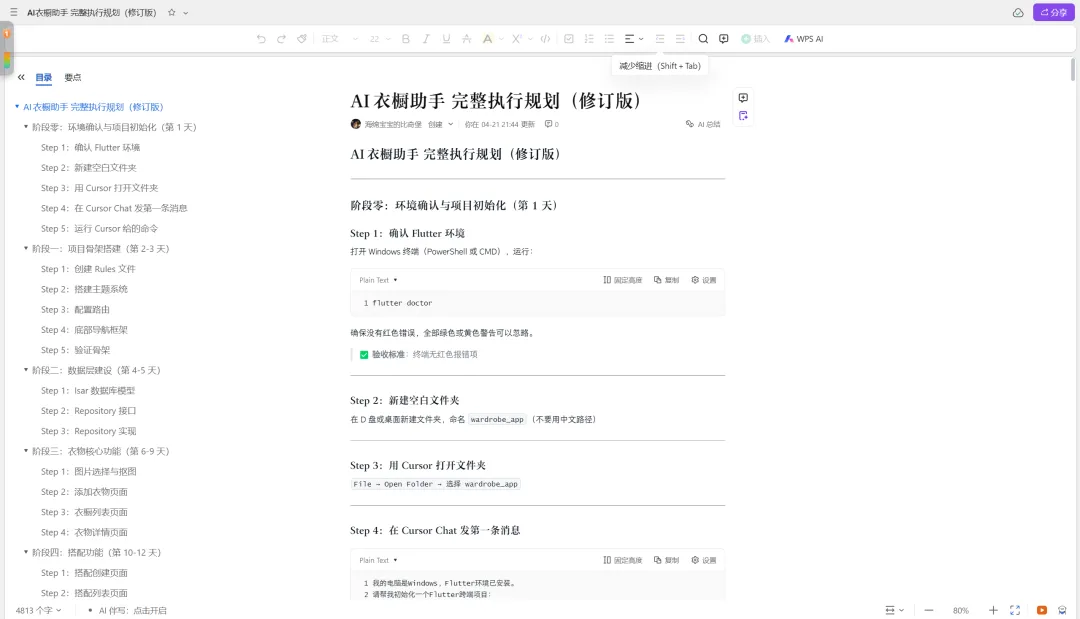Click the add-comment icon right of the title
Viewport: 1080px width, 619px height.
[743, 98]
